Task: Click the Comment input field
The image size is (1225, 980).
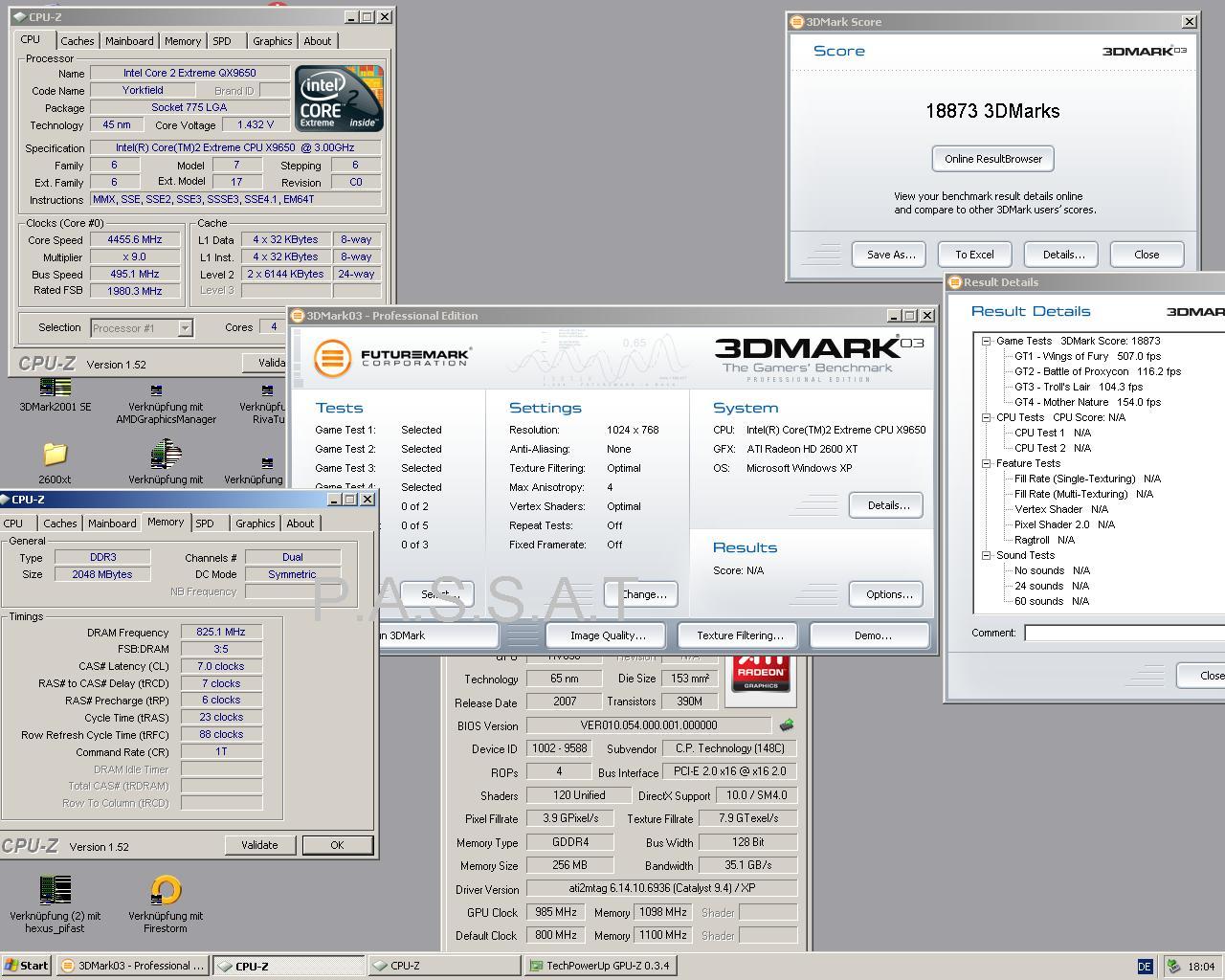Action: coord(1125,633)
